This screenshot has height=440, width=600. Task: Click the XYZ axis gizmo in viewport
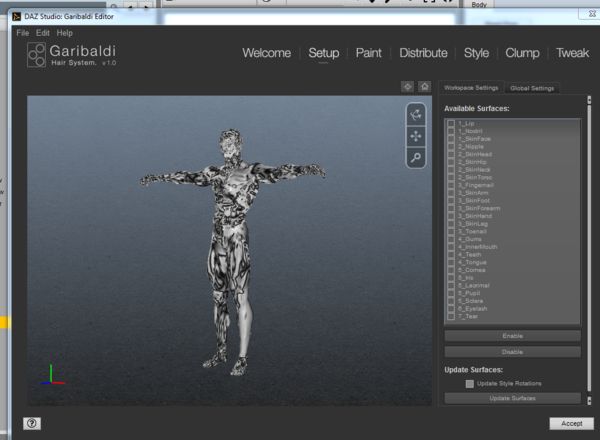[x=52, y=375]
